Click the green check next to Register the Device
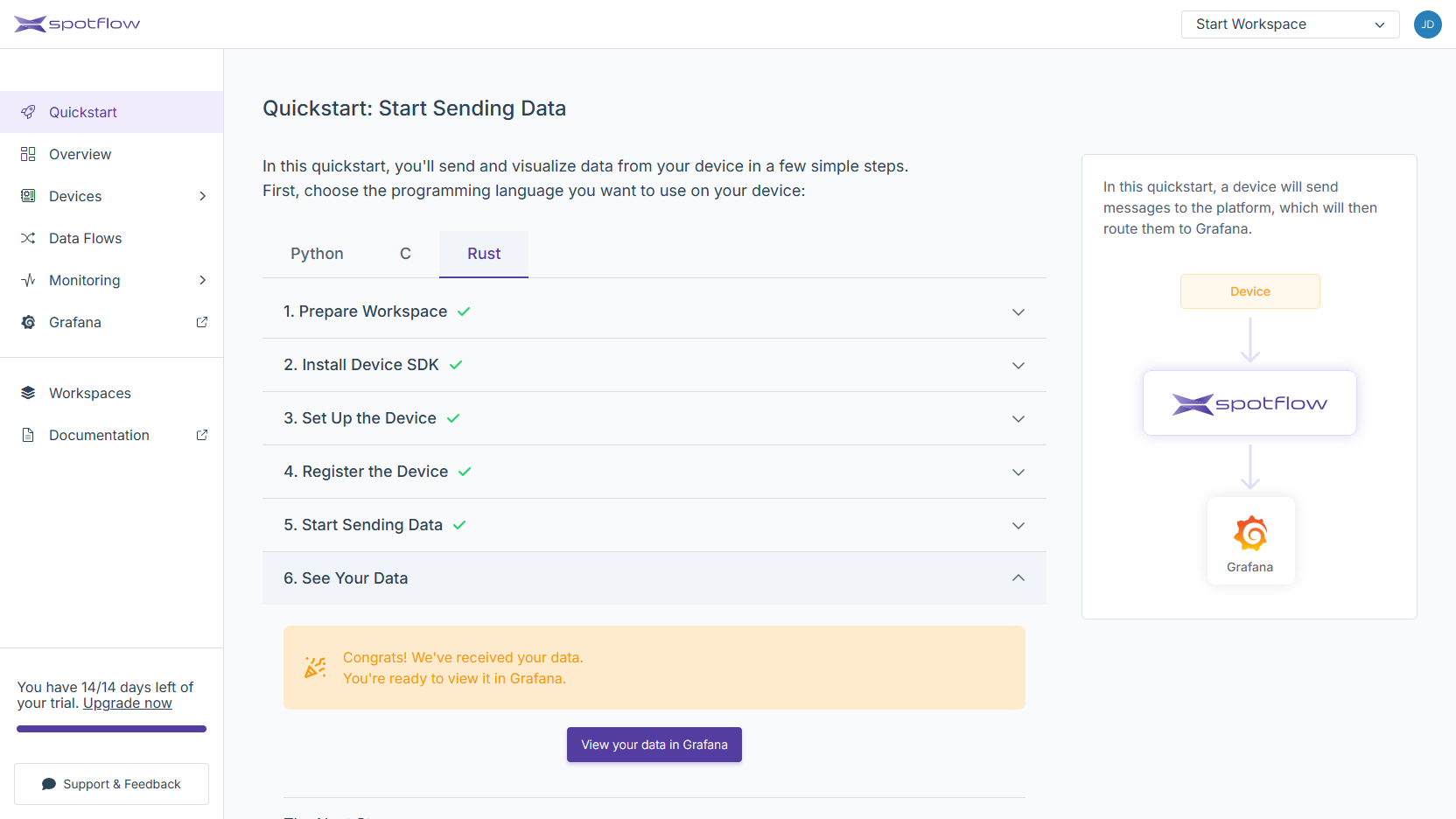The image size is (1456, 819). pyautogui.click(x=465, y=472)
